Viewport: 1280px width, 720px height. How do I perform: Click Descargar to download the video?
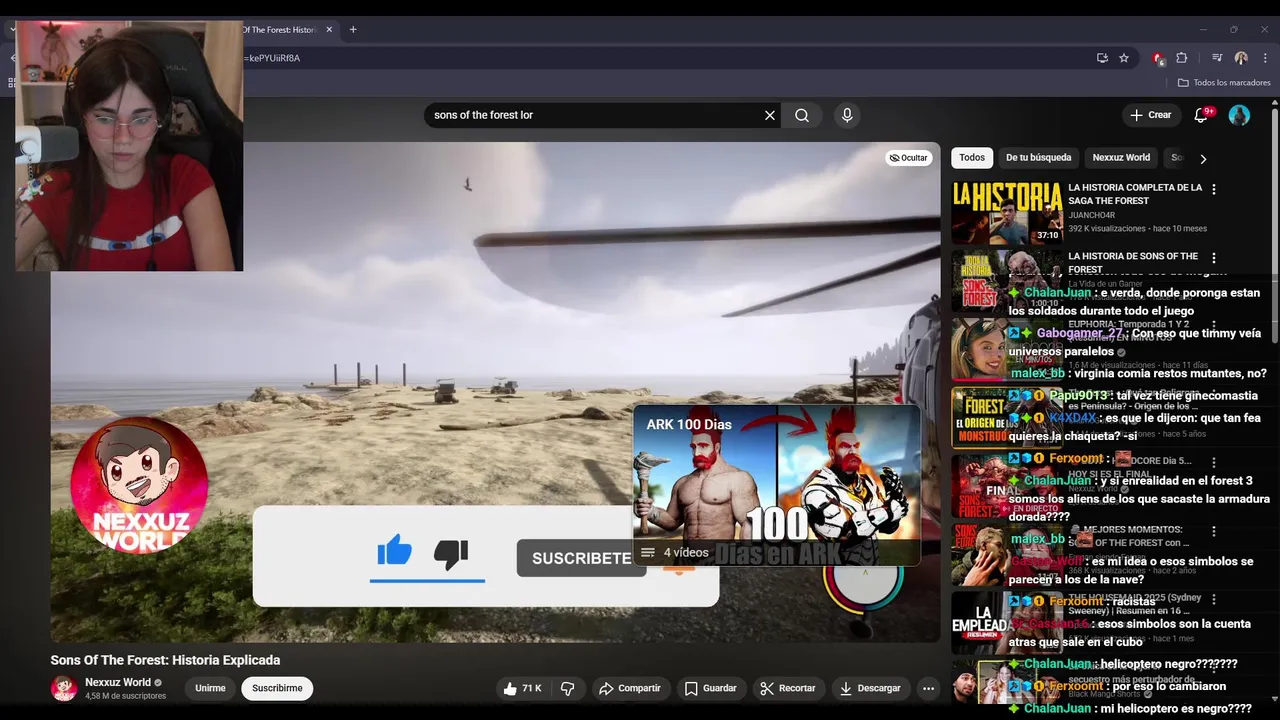(870, 688)
